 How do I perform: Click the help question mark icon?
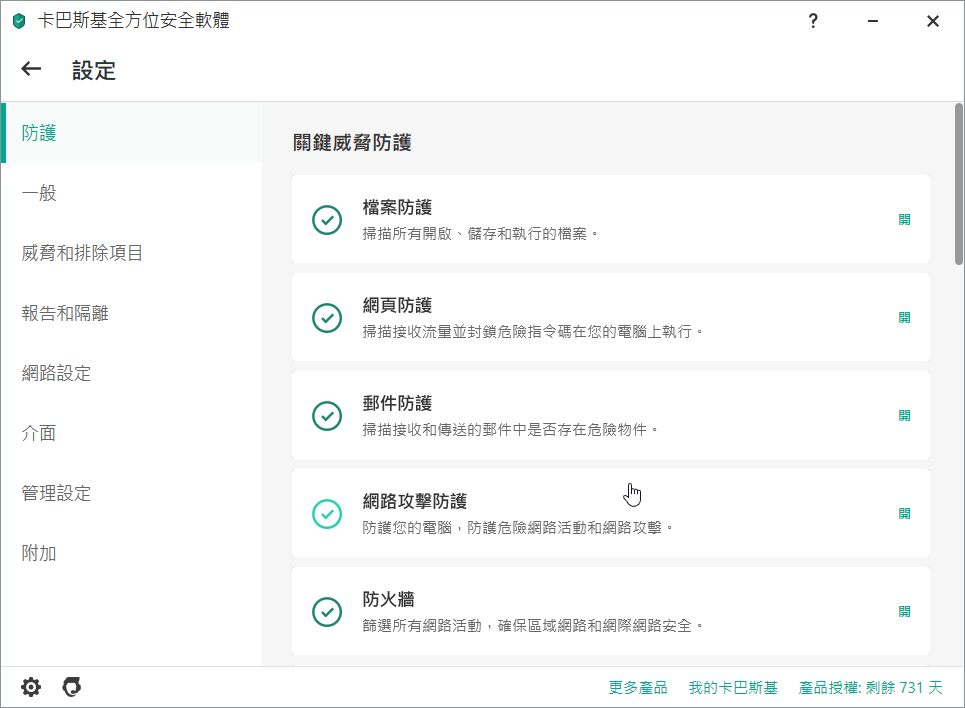click(x=814, y=21)
